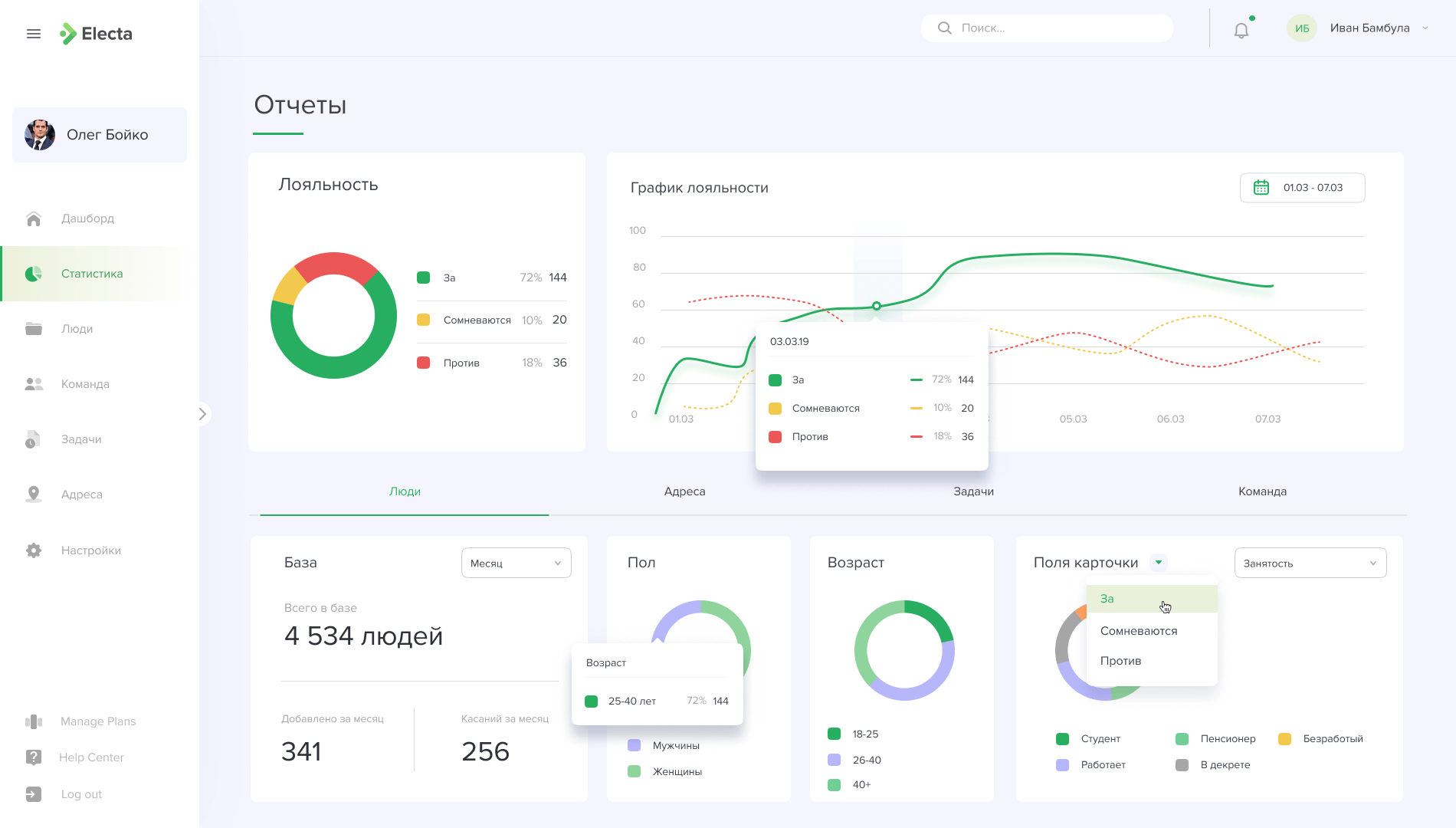Click the Люди folder icon
The image size is (1456, 828).
coord(34,329)
